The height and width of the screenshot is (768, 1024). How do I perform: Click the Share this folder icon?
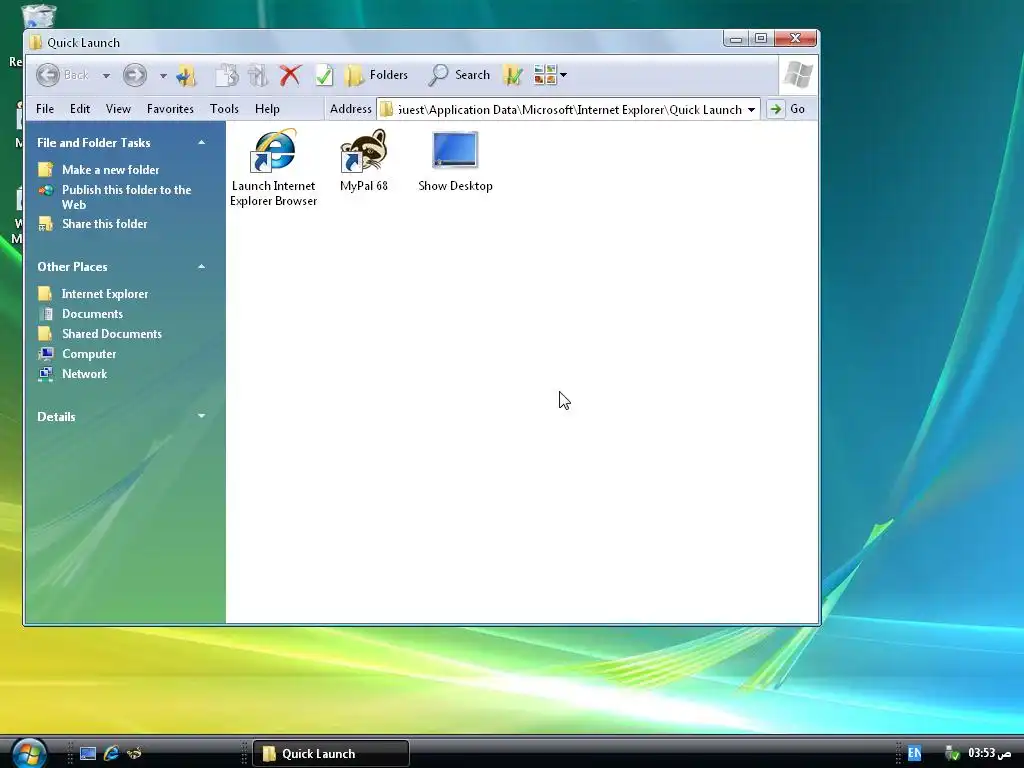(45, 224)
